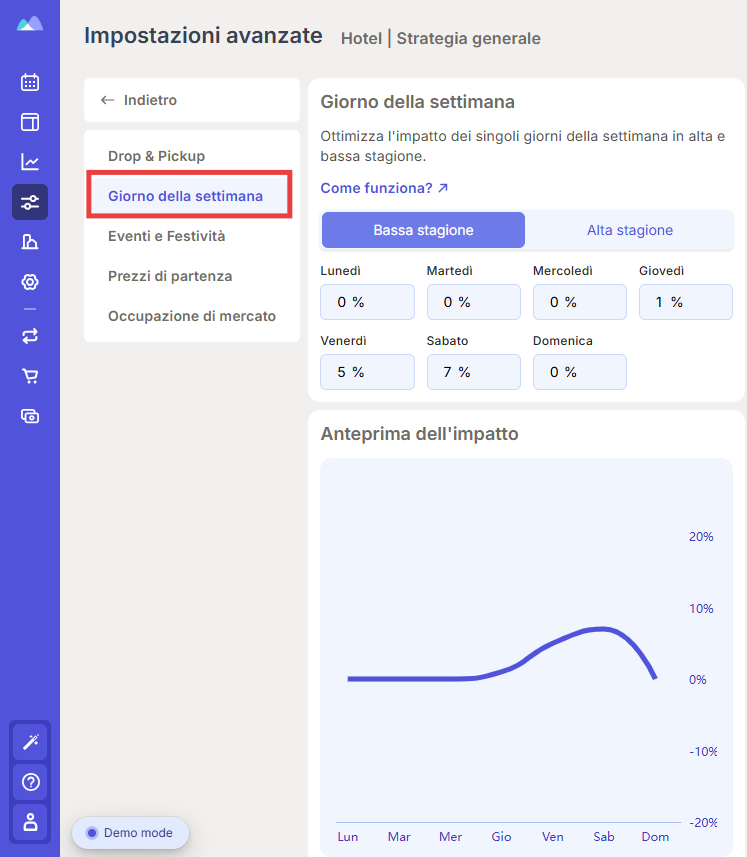Open the Come funziona? link
Viewport: 747px width, 857px height.
tap(384, 188)
